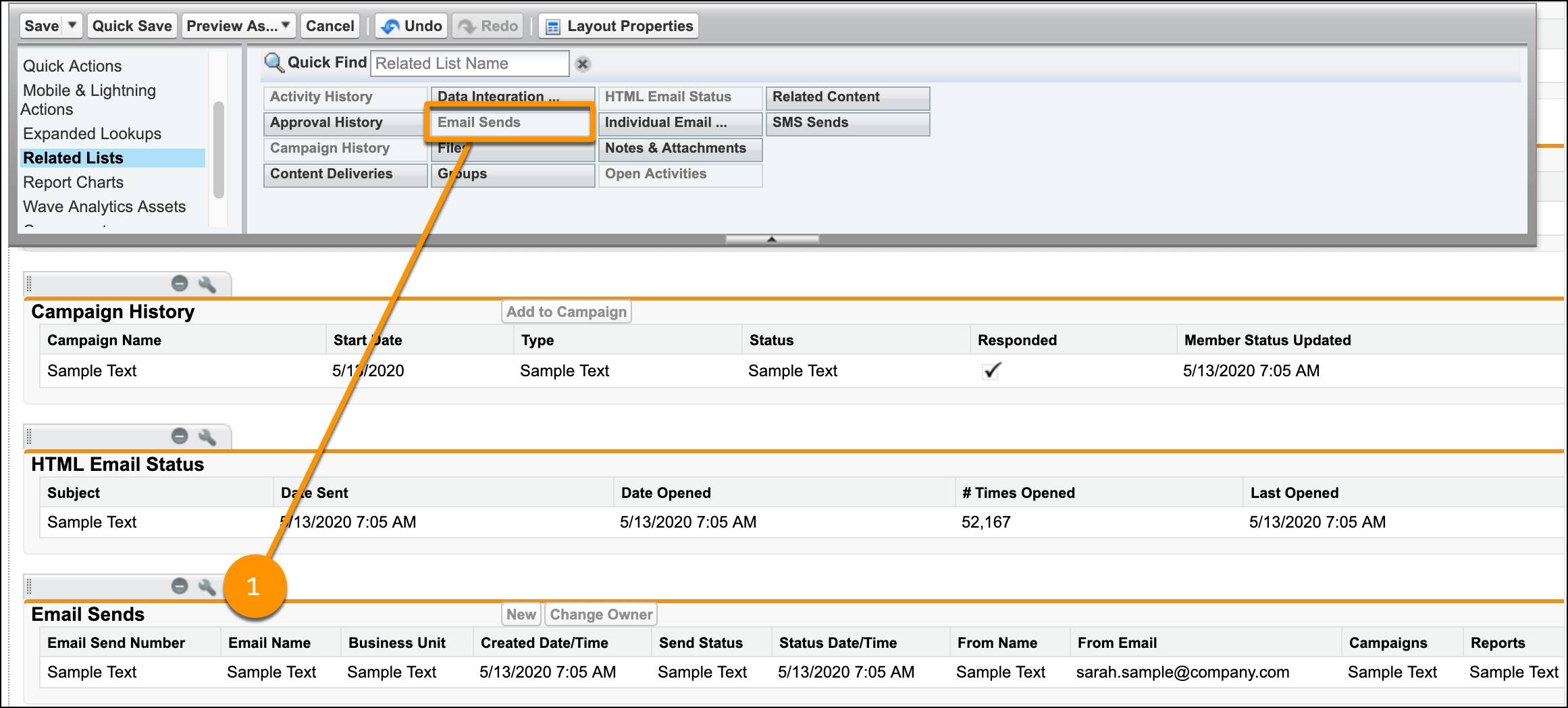The width and height of the screenshot is (1568, 708).
Task: Open Campaign History properties wrench icon
Action: (x=207, y=284)
